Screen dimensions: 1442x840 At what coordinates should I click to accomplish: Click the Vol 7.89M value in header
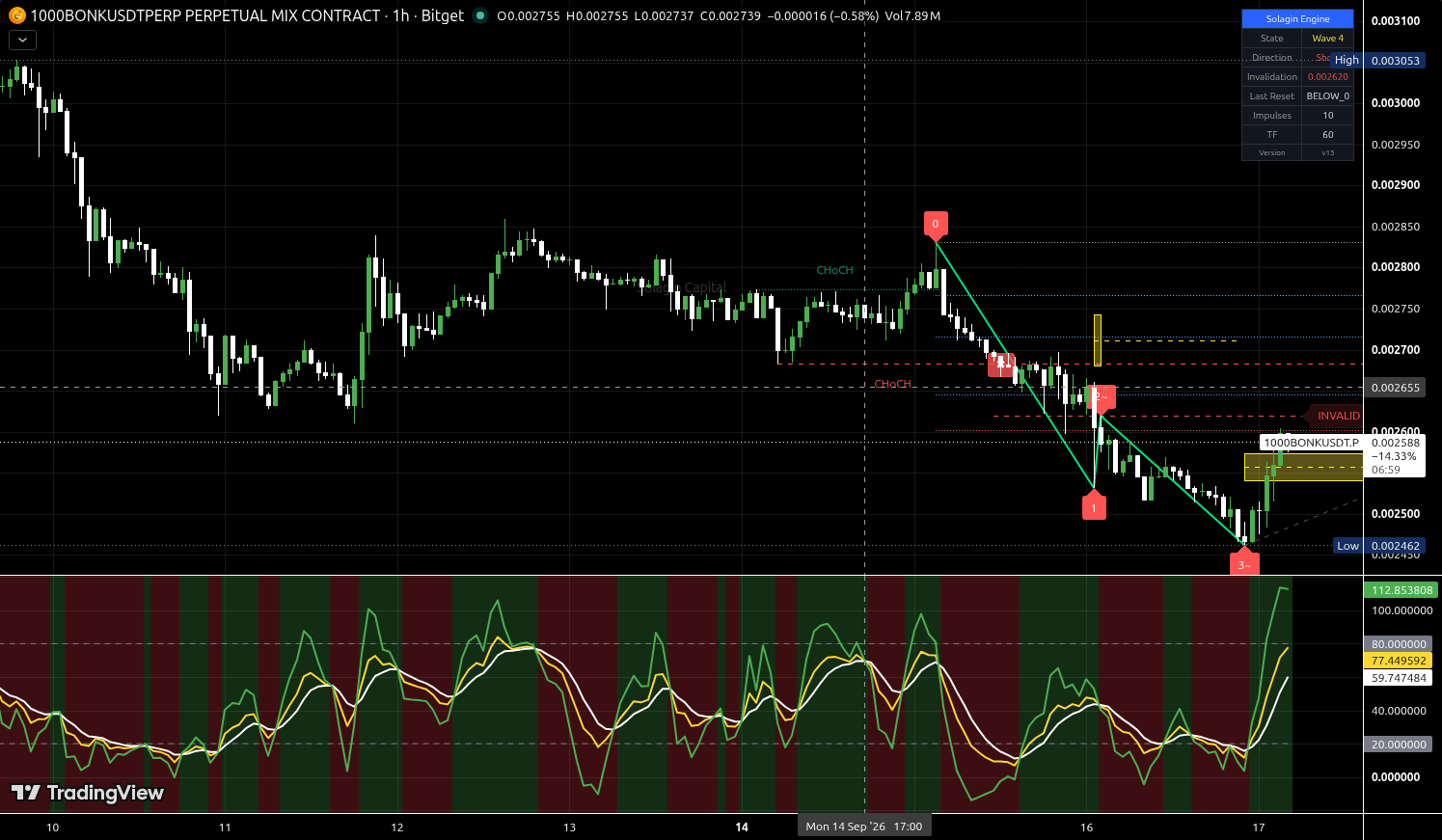[912, 15]
